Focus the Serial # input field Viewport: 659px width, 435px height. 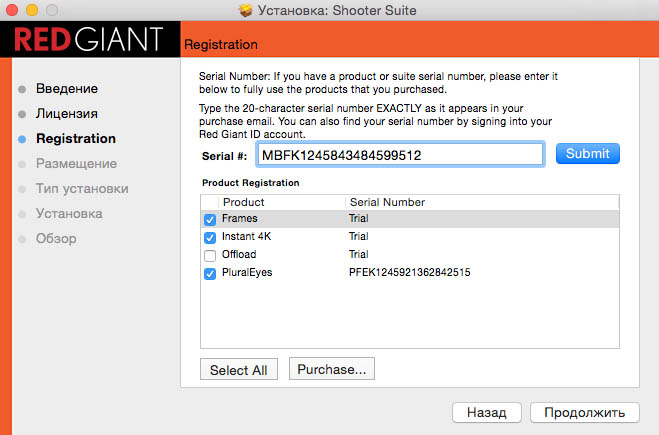[401, 154]
